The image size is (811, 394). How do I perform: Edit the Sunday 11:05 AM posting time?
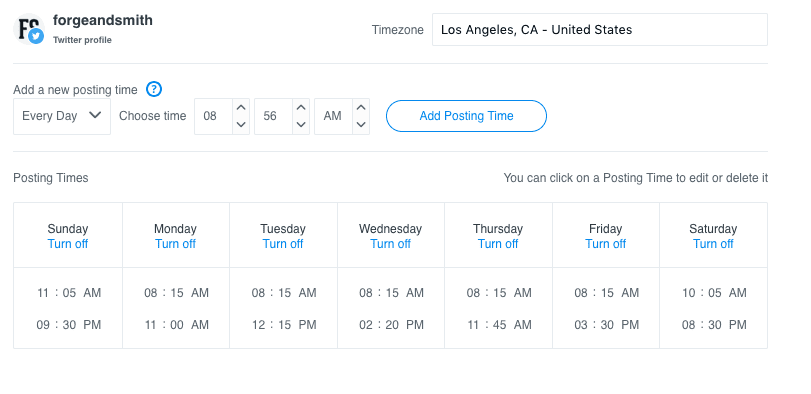pos(69,293)
